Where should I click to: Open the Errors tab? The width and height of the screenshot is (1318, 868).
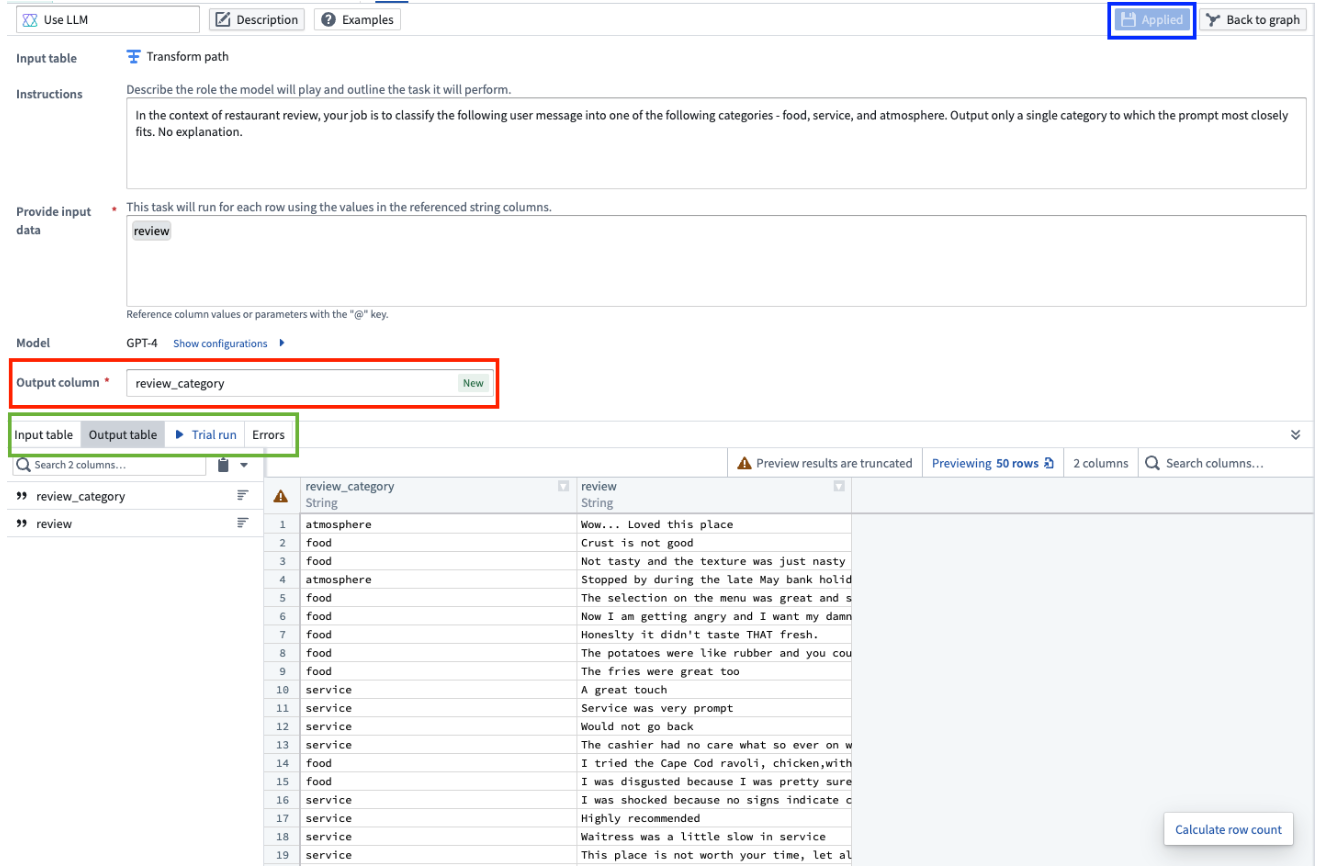coord(268,435)
